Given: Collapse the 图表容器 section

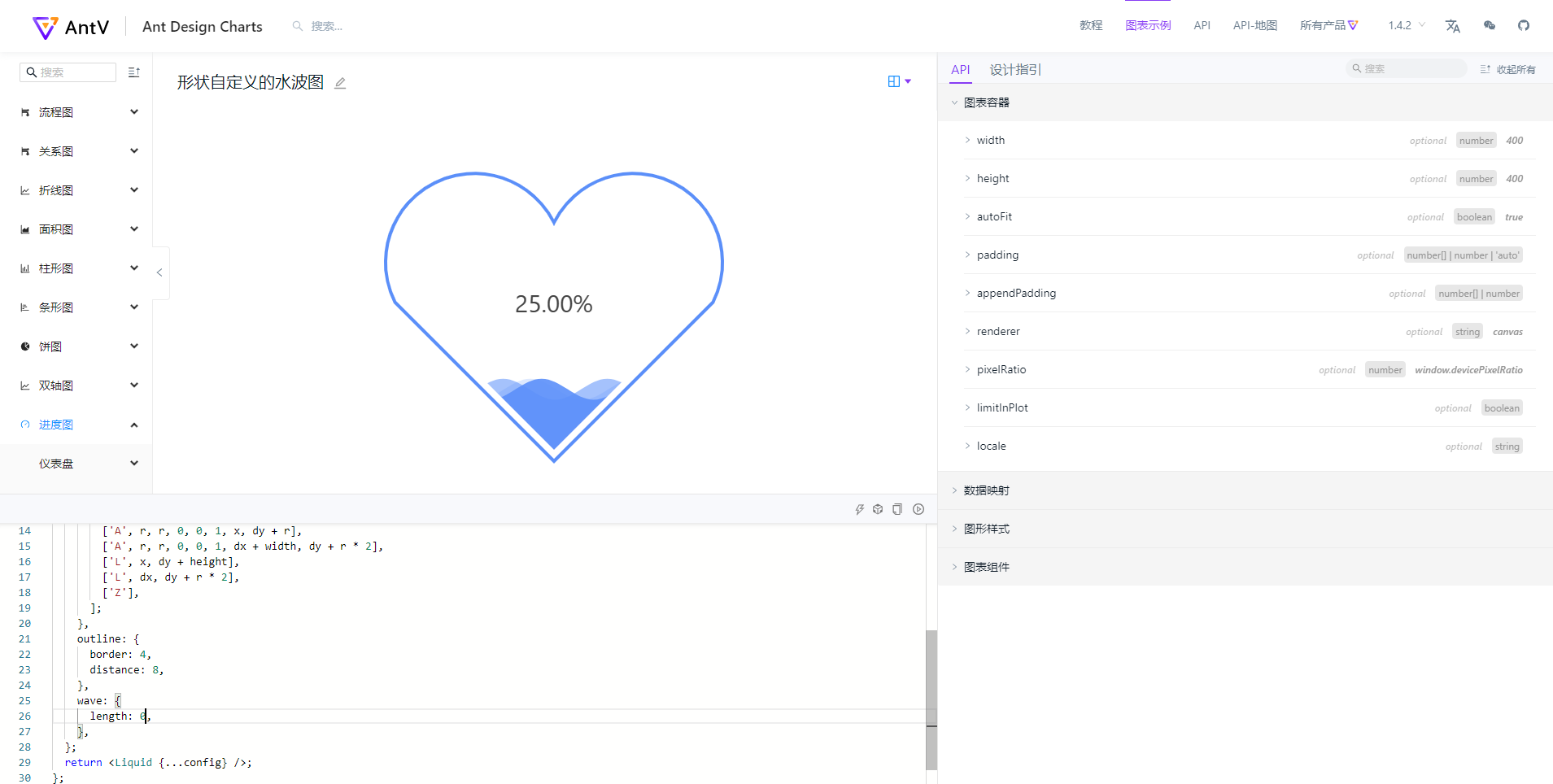Looking at the screenshot, I should point(985,102).
